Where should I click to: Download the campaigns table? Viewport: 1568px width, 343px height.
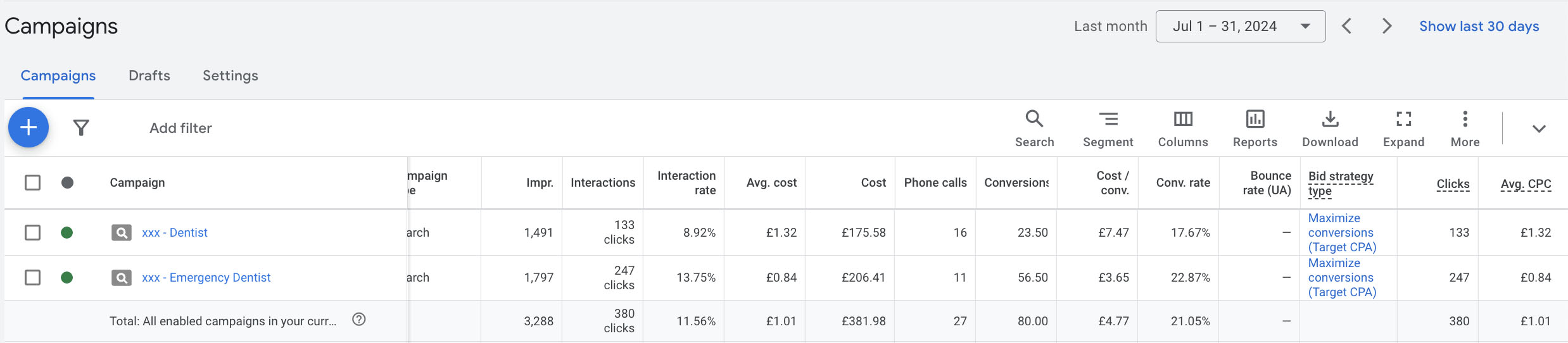click(1330, 128)
